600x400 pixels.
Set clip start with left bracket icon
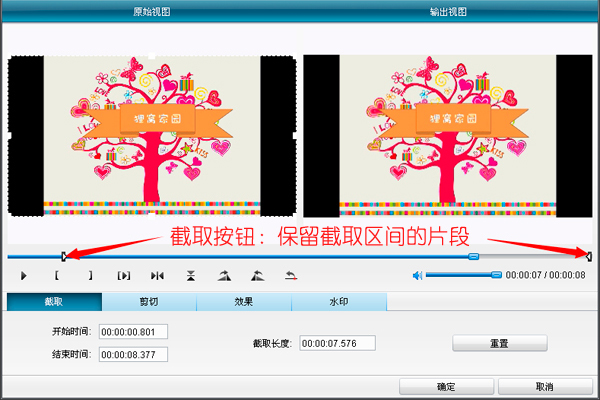pyautogui.click(x=57, y=275)
